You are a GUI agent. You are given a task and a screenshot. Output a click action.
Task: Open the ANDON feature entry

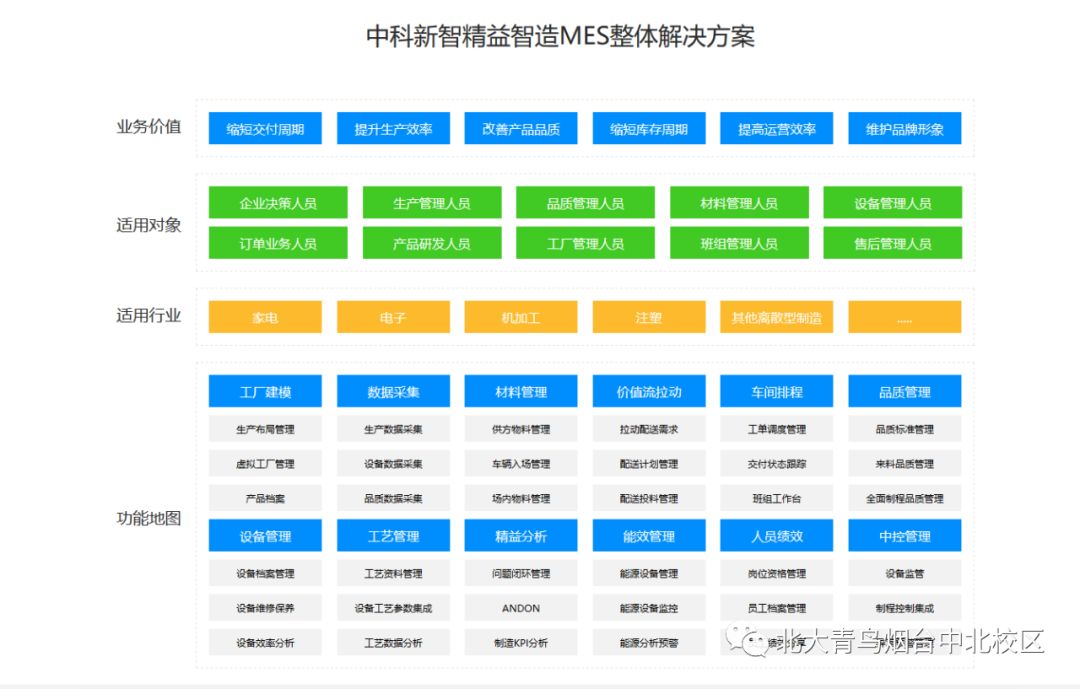pyautogui.click(x=520, y=607)
